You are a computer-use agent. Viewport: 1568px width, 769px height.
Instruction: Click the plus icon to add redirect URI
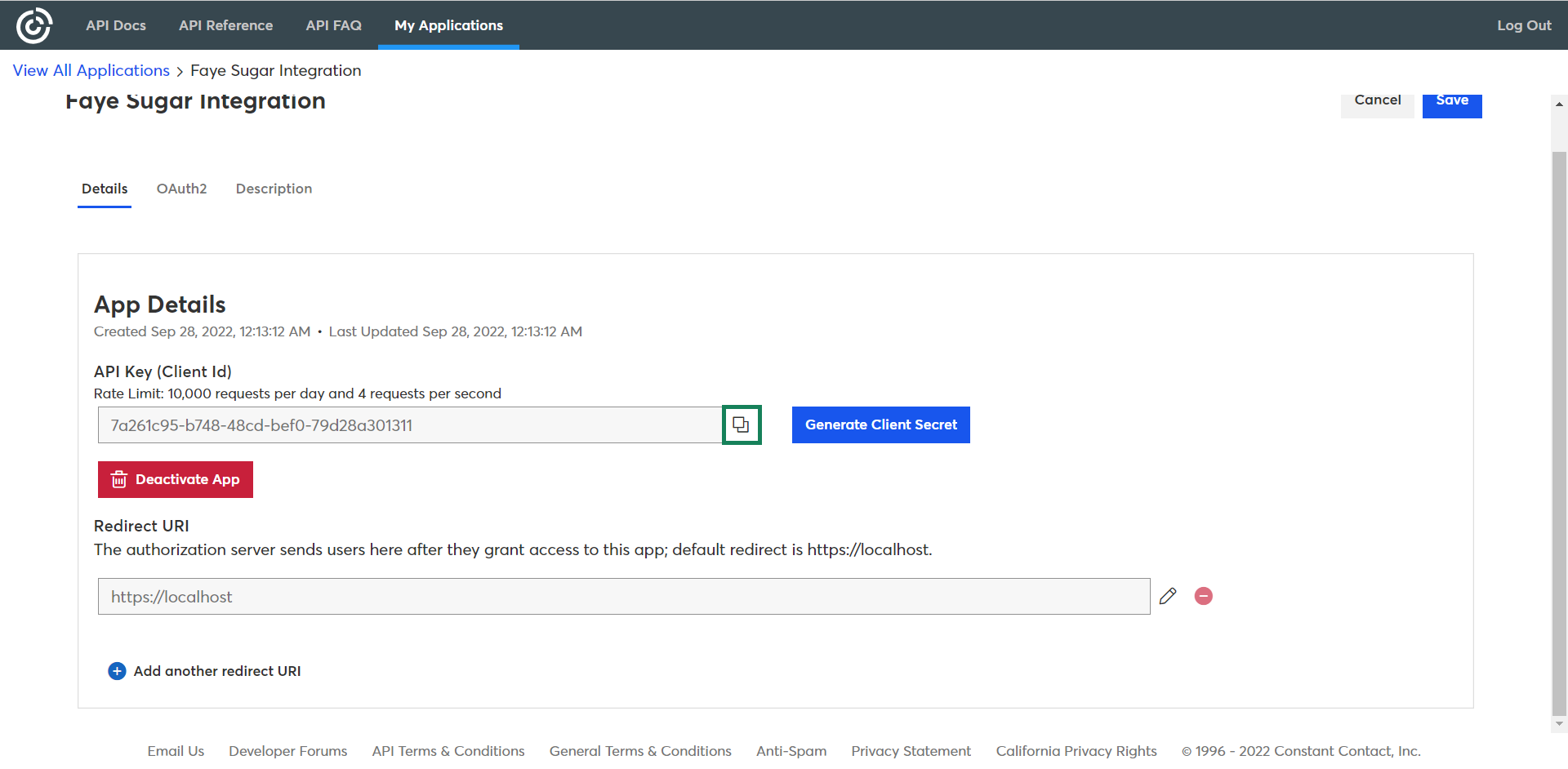coord(117,671)
